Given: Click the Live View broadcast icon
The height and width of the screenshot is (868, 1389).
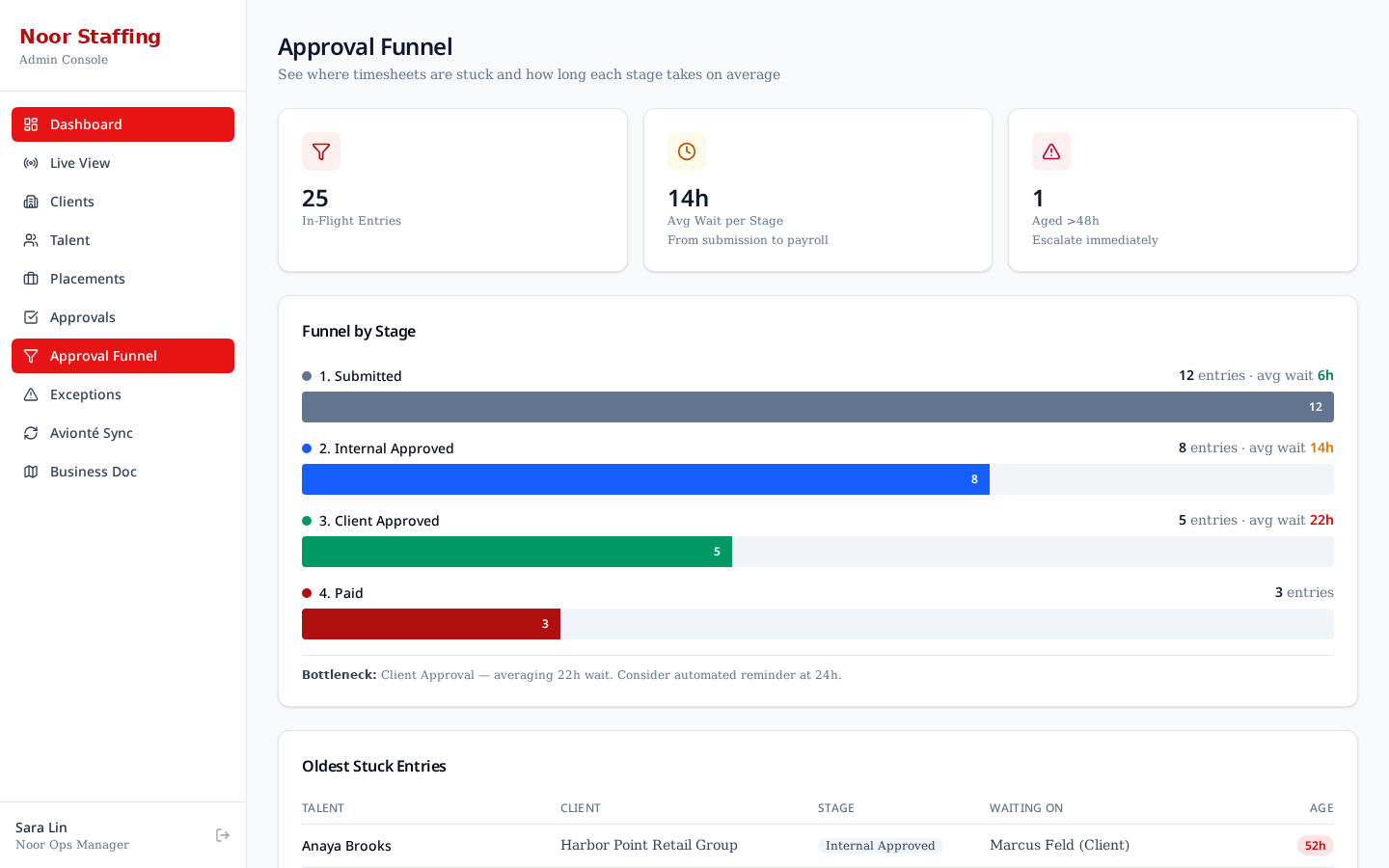Looking at the screenshot, I should (31, 163).
